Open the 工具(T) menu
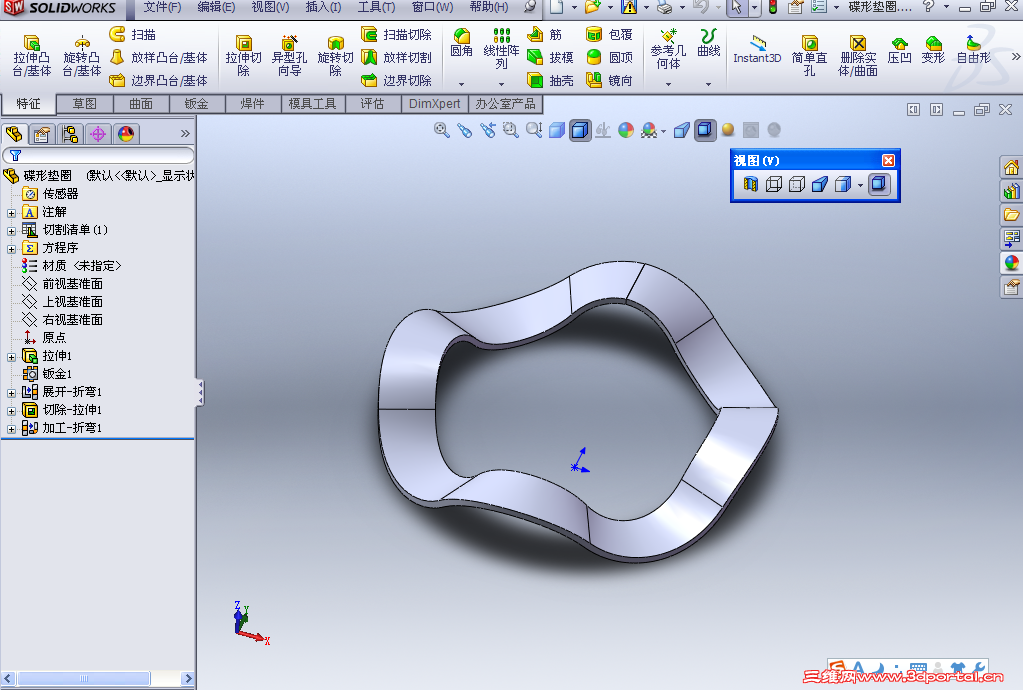The image size is (1023, 690). pyautogui.click(x=376, y=7)
